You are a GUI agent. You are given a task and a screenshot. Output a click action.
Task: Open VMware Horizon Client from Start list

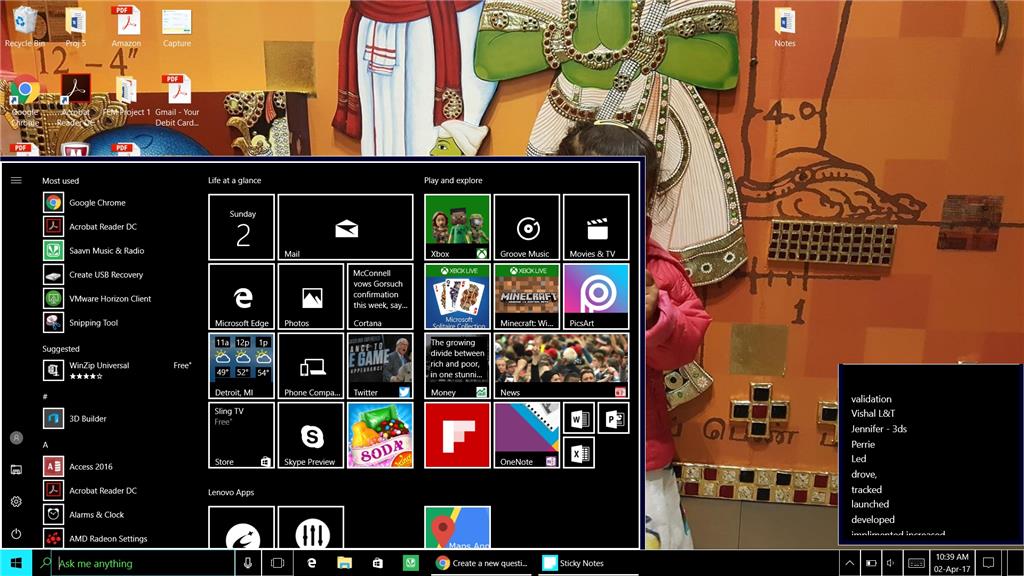click(x=119, y=298)
